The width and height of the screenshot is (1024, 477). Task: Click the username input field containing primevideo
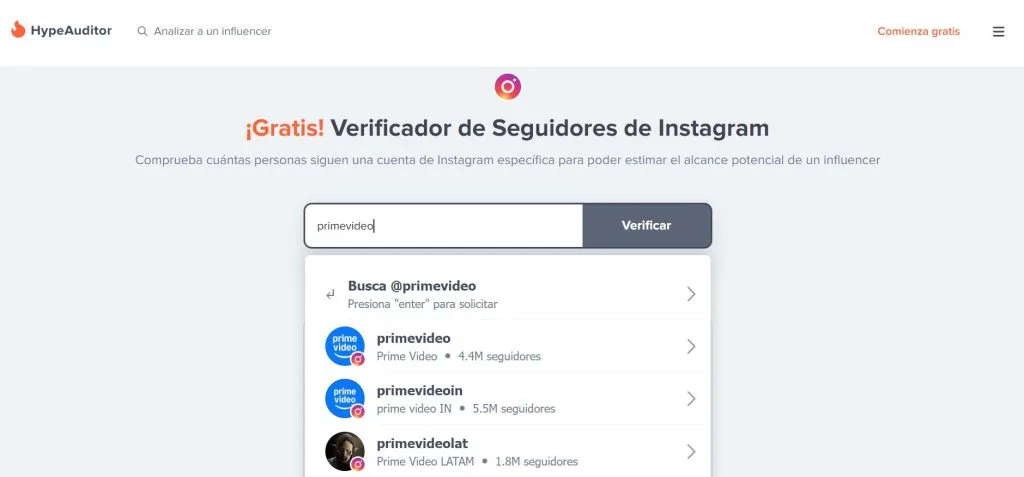coord(443,225)
